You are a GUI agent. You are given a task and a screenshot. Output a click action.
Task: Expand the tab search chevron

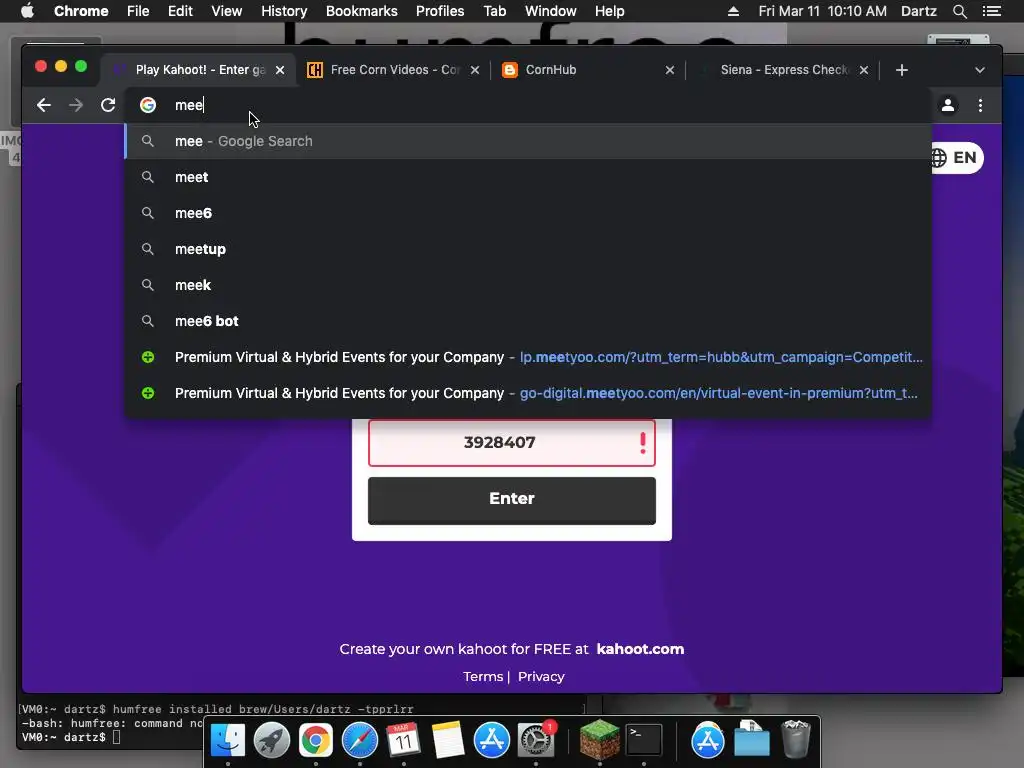(x=980, y=70)
